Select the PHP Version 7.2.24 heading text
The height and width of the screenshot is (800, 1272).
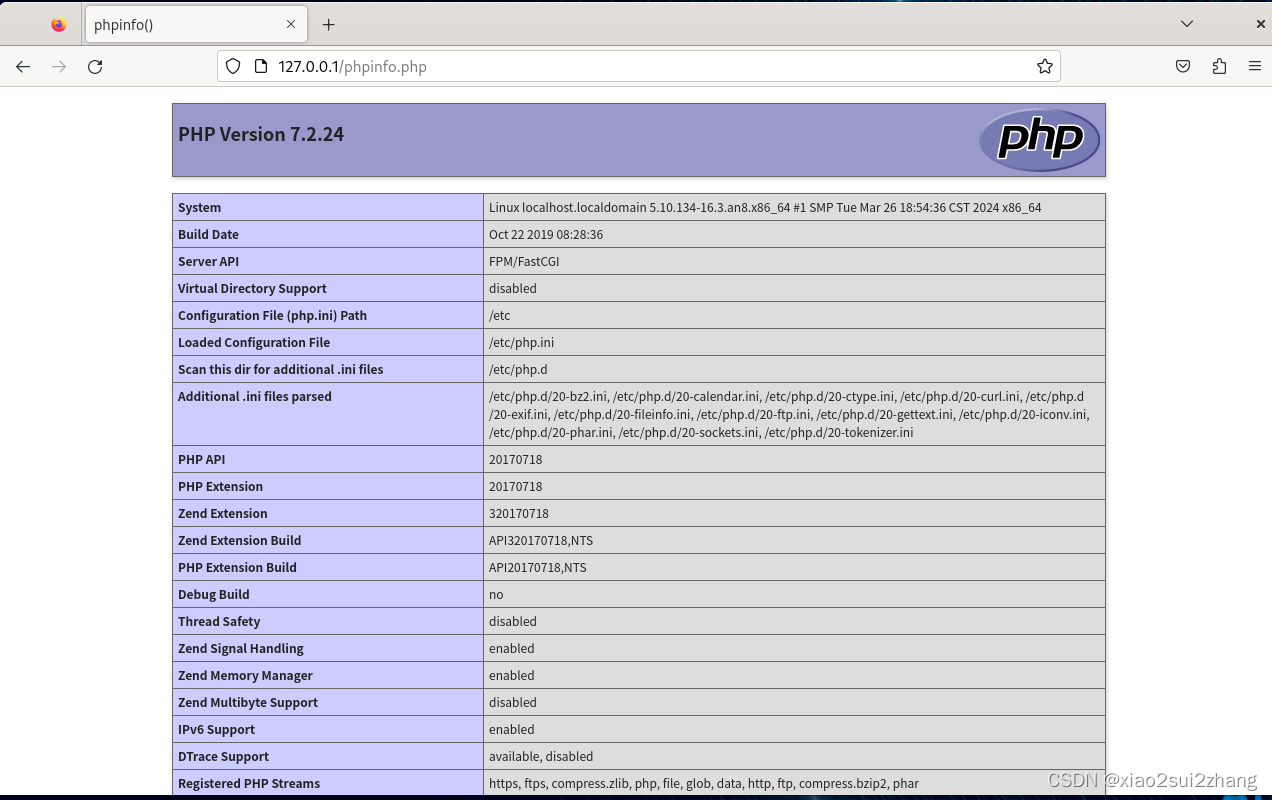pyautogui.click(x=260, y=133)
